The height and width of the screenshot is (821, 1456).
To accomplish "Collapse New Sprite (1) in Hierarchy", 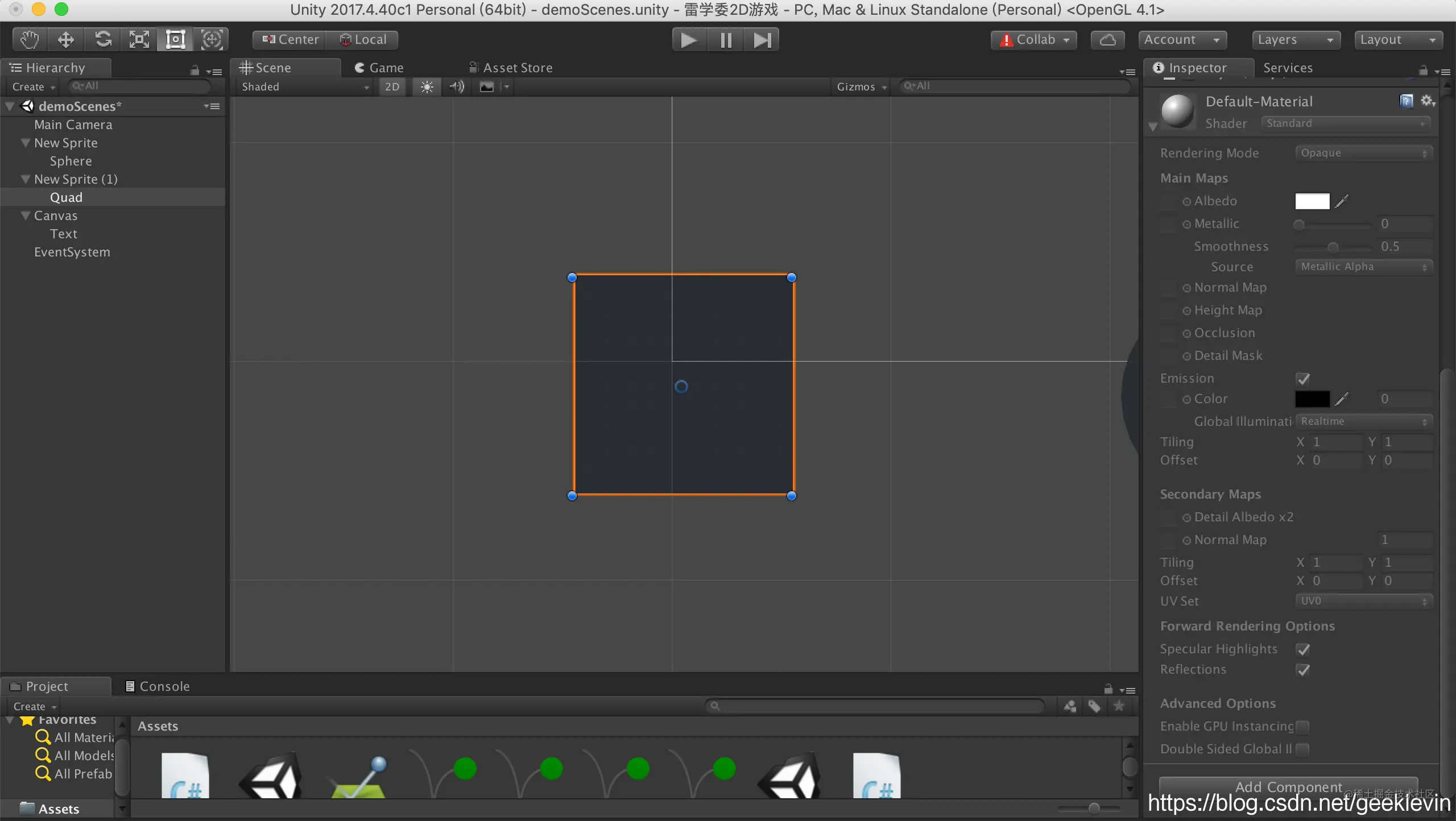I will (25, 179).
